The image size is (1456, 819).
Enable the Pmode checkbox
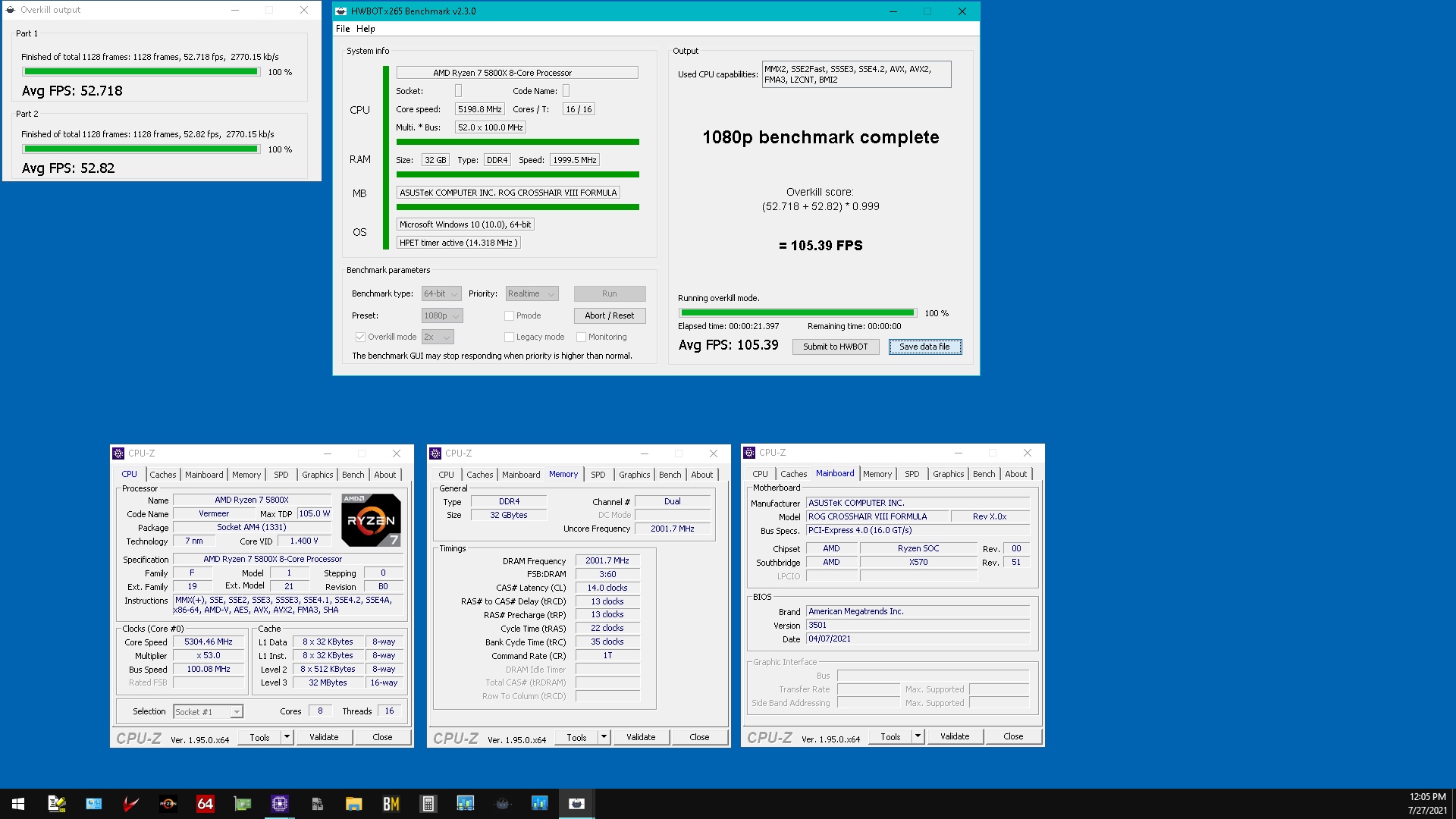509,316
